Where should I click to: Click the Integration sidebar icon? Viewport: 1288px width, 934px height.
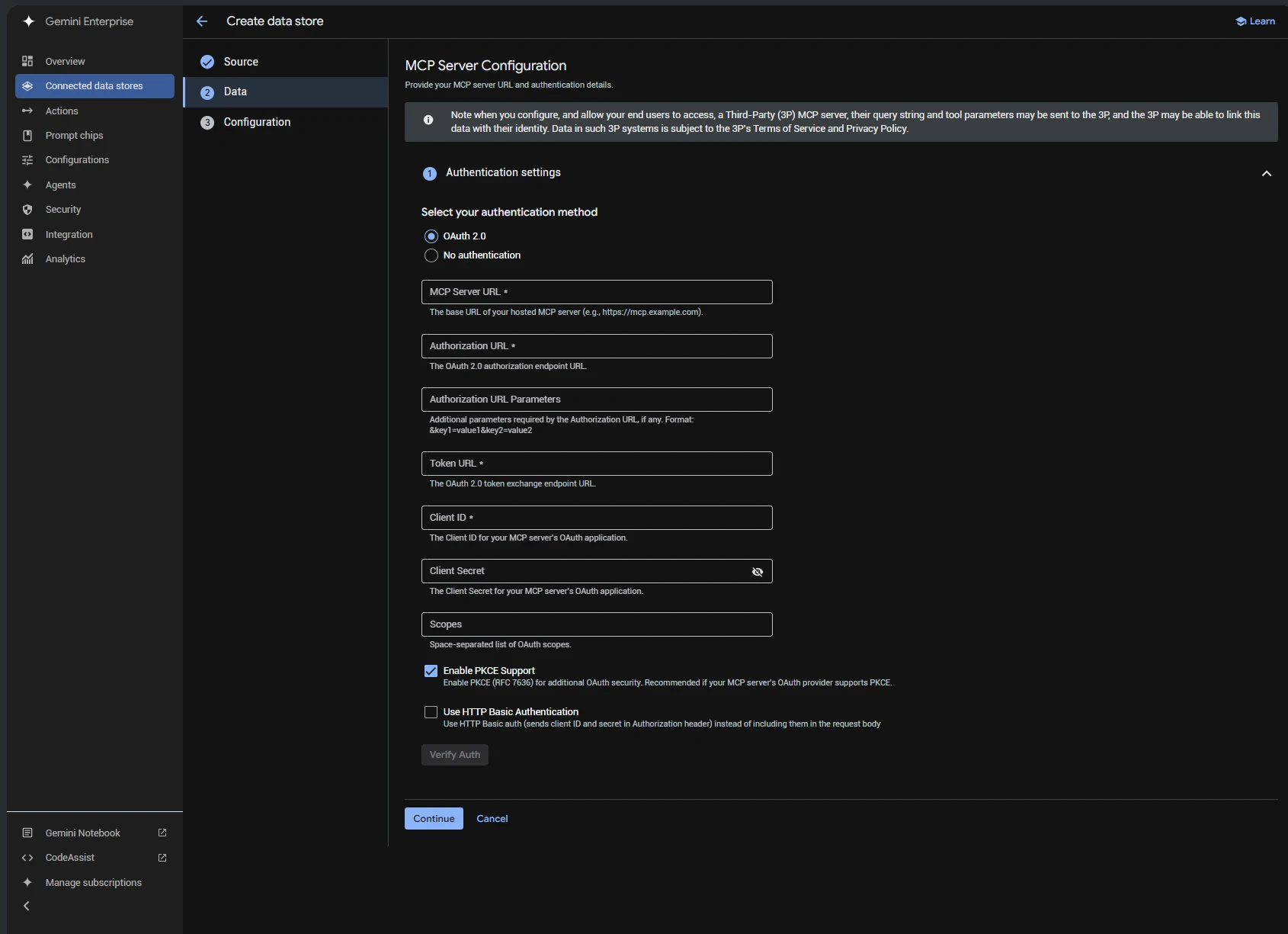click(27, 235)
